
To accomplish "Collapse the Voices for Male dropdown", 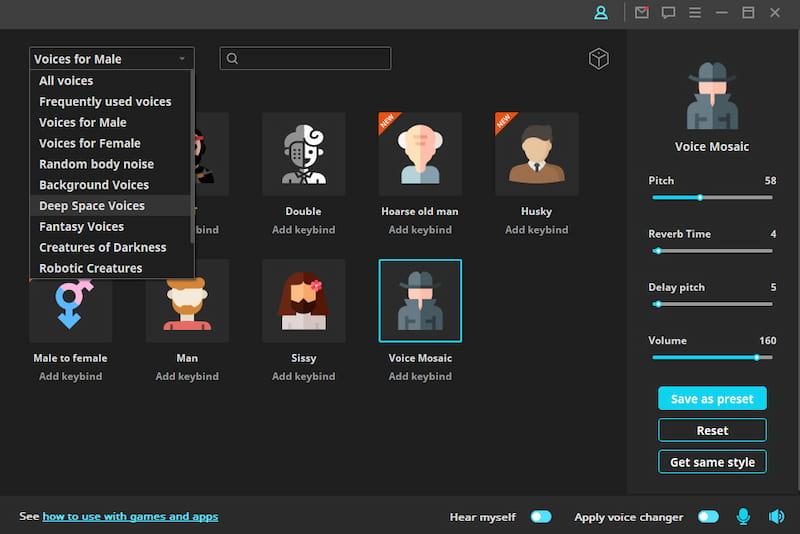I will 112,59.
